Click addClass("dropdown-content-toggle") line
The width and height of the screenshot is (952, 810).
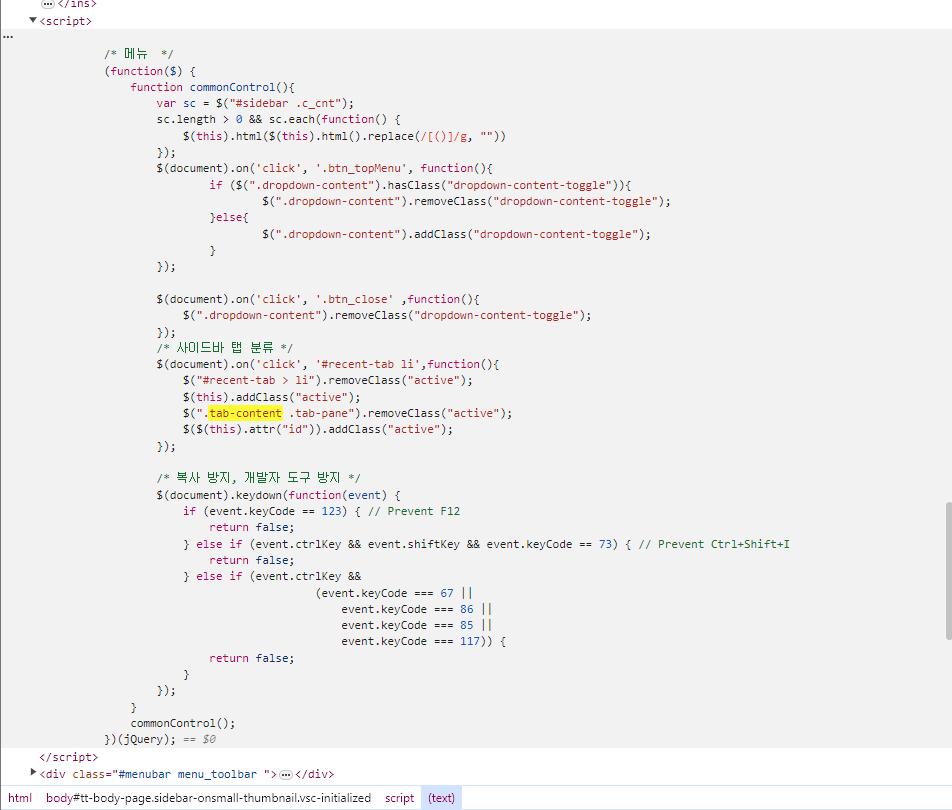pyautogui.click(x=457, y=234)
